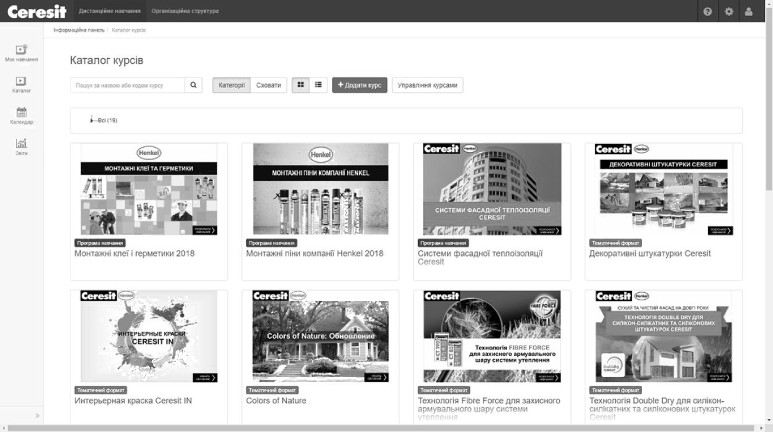Open the settings gear icon

pyautogui.click(x=729, y=11)
